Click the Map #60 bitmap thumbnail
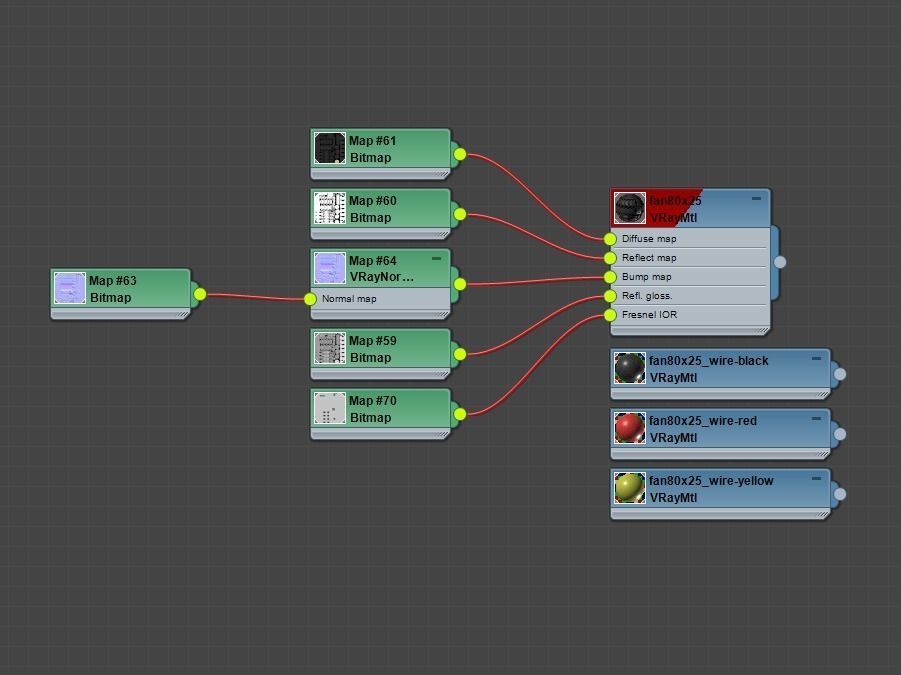The width and height of the screenshot is (901, 675). coord(330,208)
